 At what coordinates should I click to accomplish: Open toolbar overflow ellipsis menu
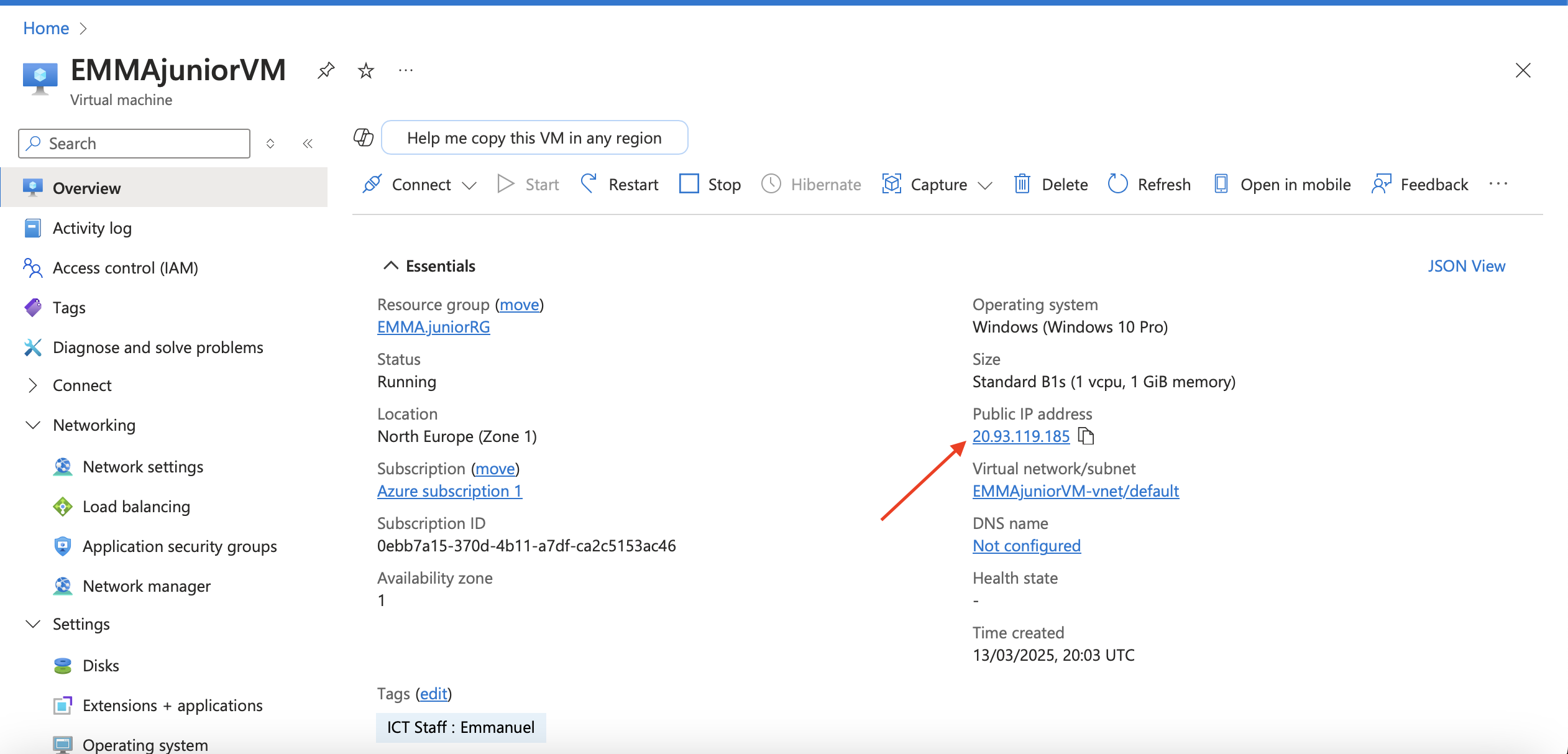click(x=1498, y=184)
